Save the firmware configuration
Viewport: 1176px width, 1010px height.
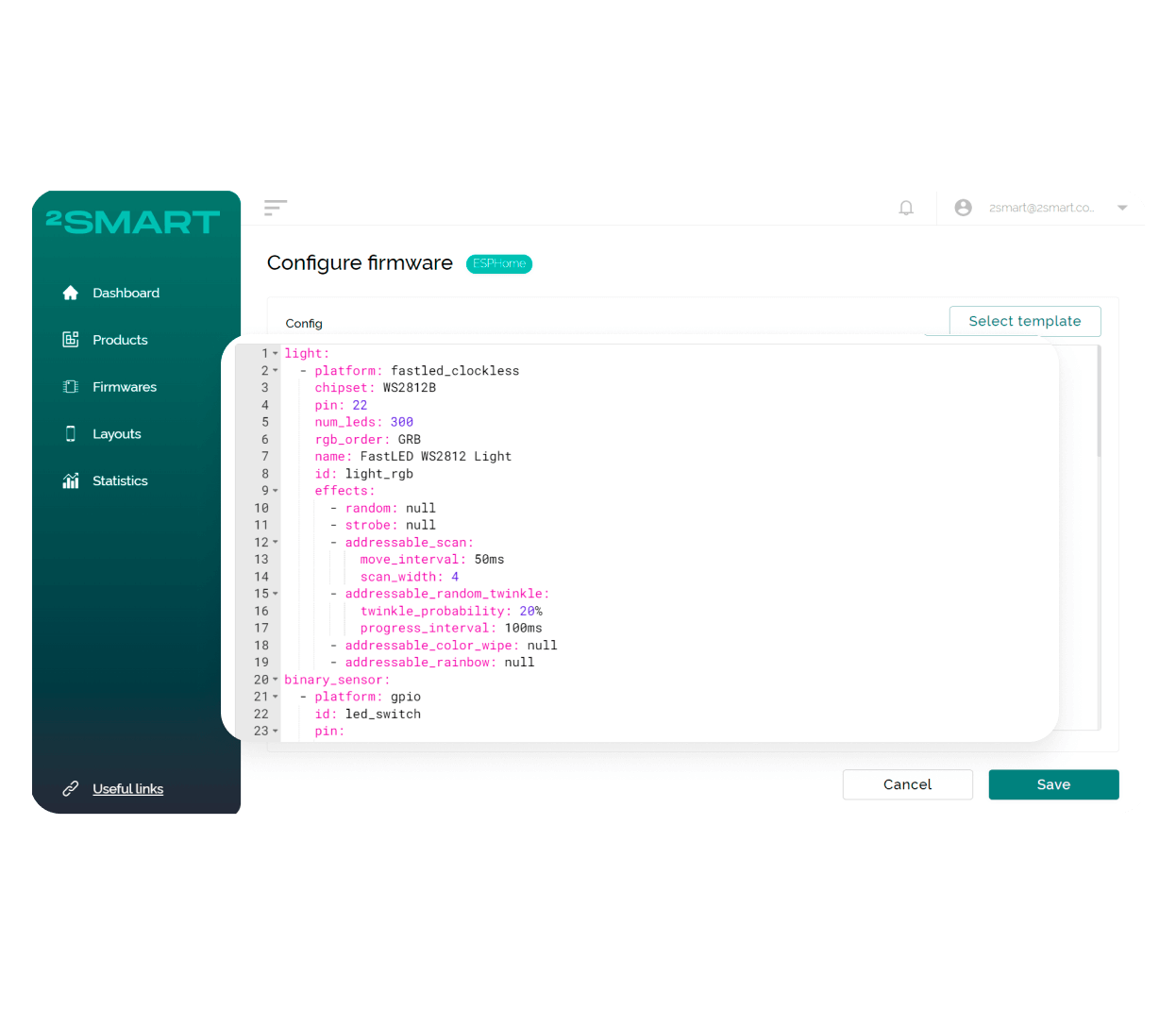coord(1053,784)
